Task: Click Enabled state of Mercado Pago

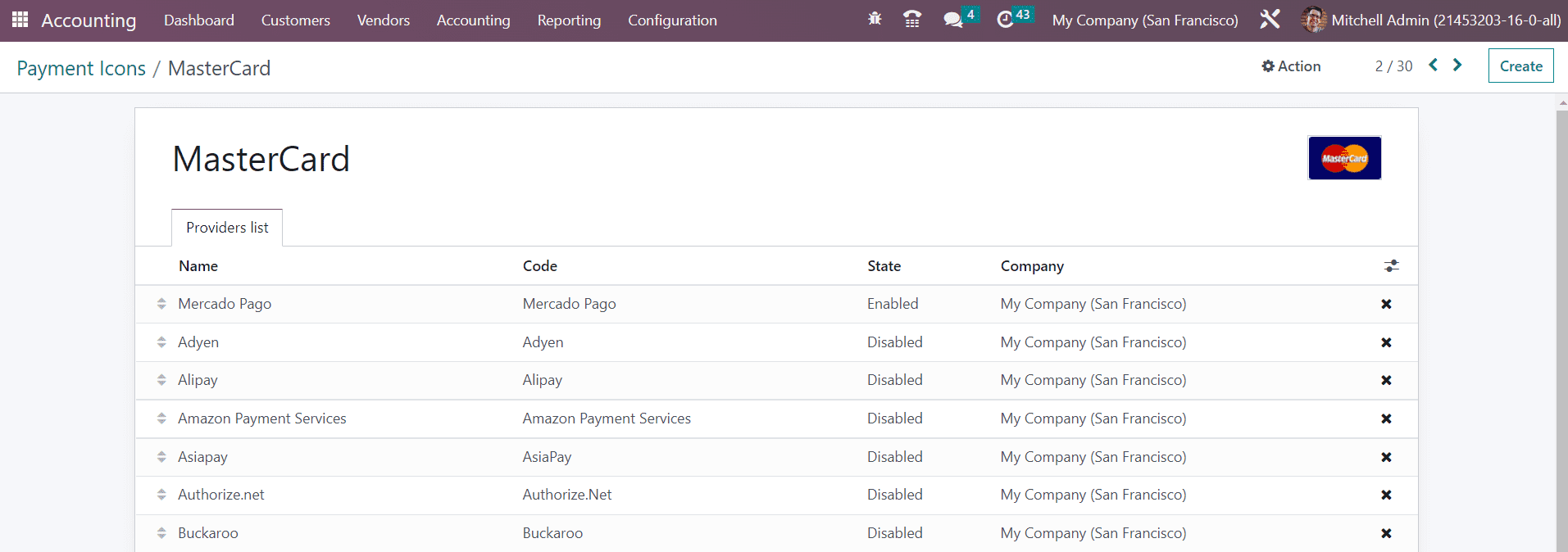Action: [x=893, y=304]
